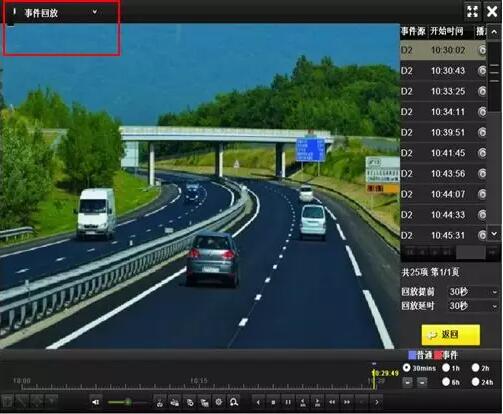Stop the playback

273,402
